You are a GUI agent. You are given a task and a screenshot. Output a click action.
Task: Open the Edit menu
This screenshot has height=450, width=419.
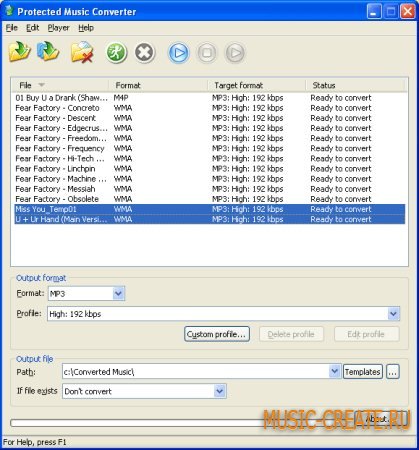tap(33, 28)
